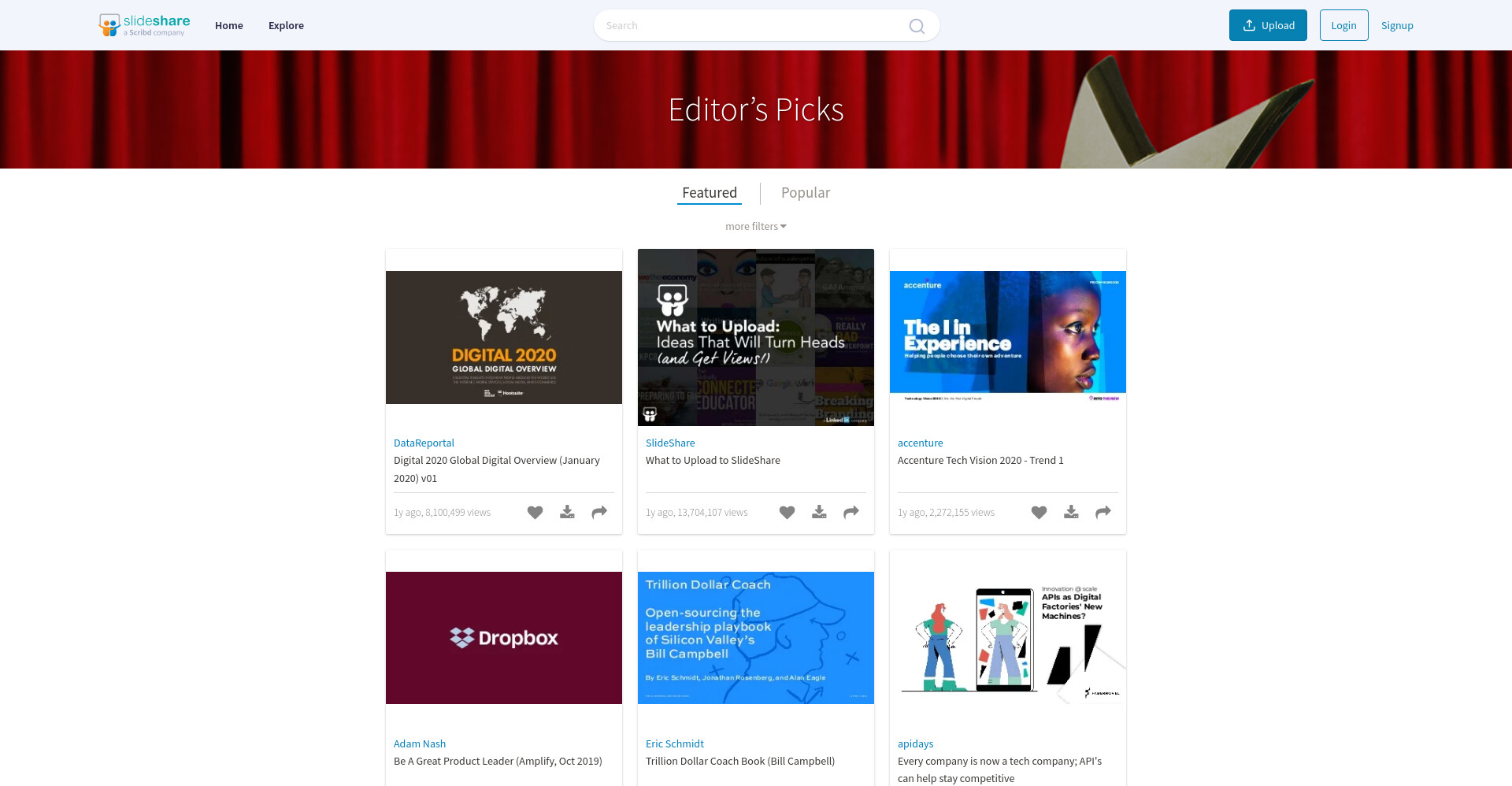Open the accenture author link
The height and width of the screenshot is (786, 1512).
920,443
